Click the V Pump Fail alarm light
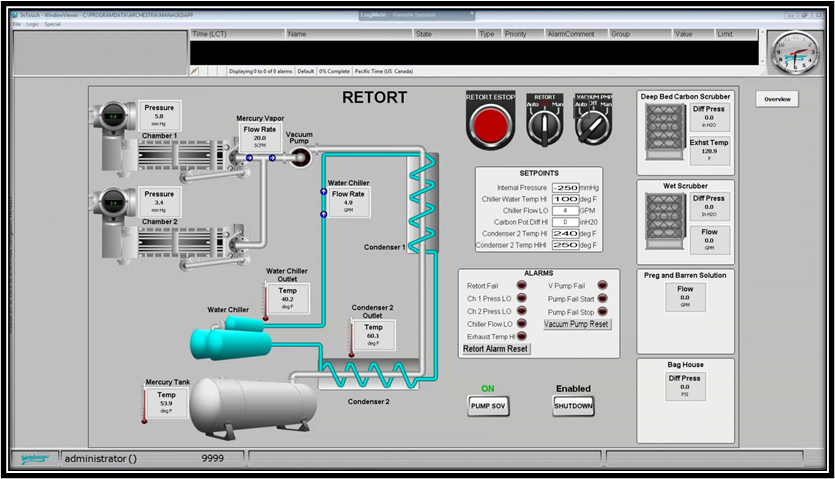 [602, 286]
